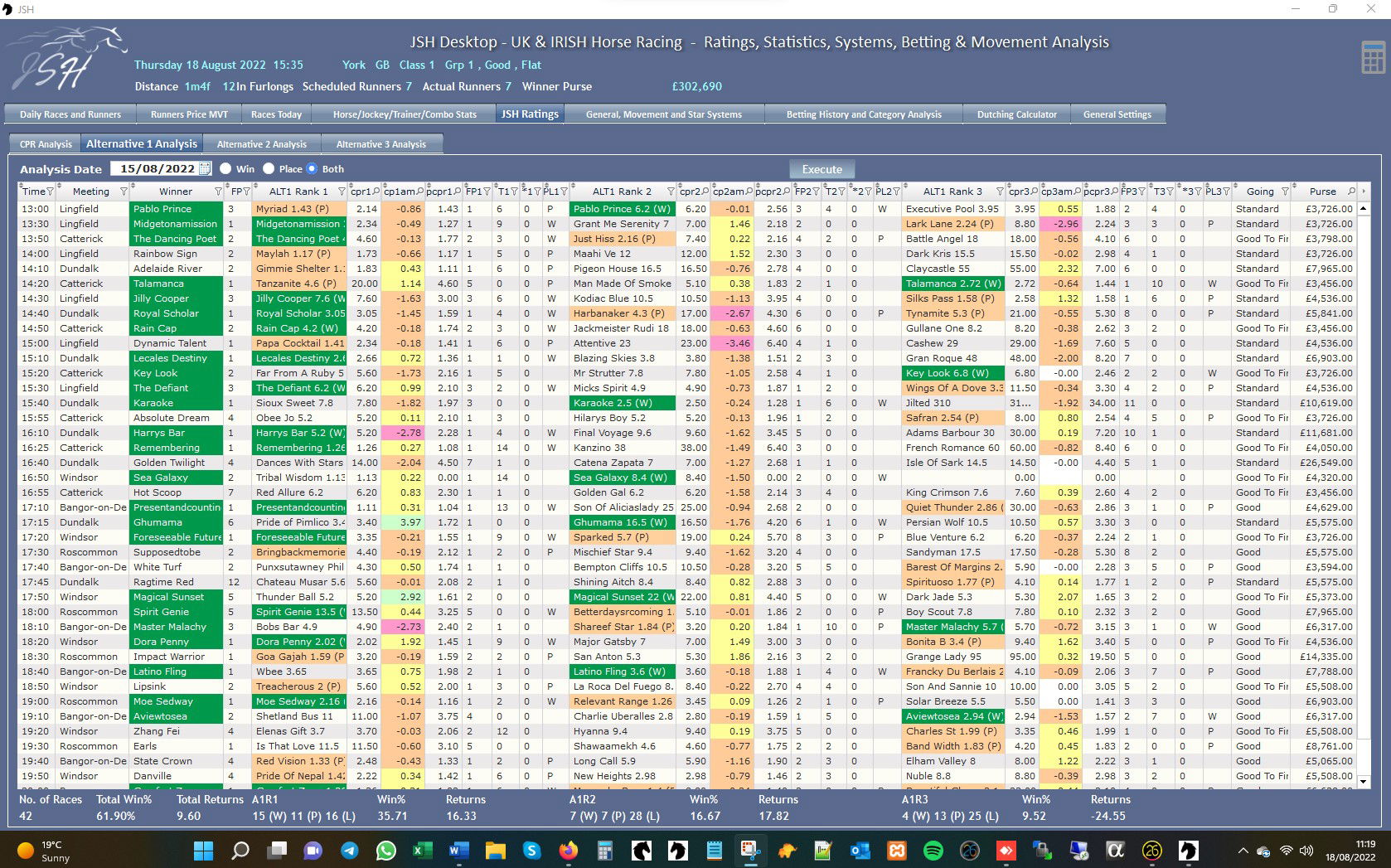The height and width of the screenshot is (868, 1391).
Task: Filter the ALT1 Rank 1 column
Action: 340,192
